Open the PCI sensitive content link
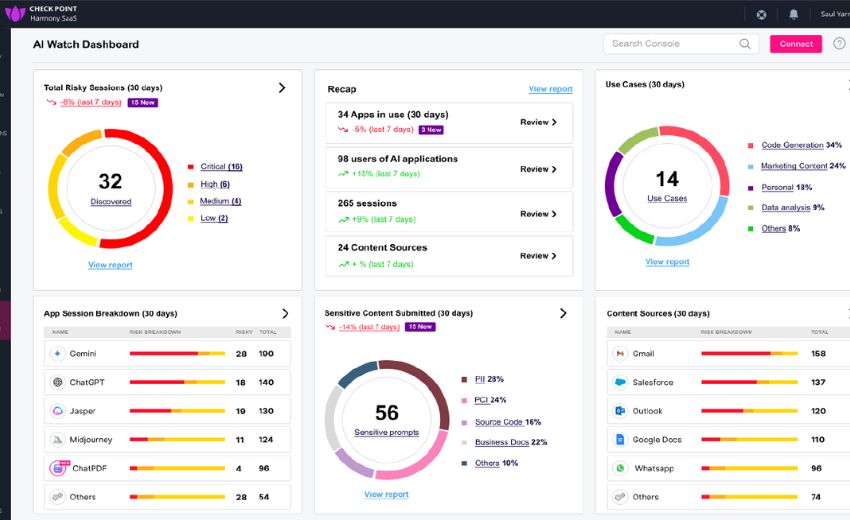 pyautogui.click(x=481, y=400)
